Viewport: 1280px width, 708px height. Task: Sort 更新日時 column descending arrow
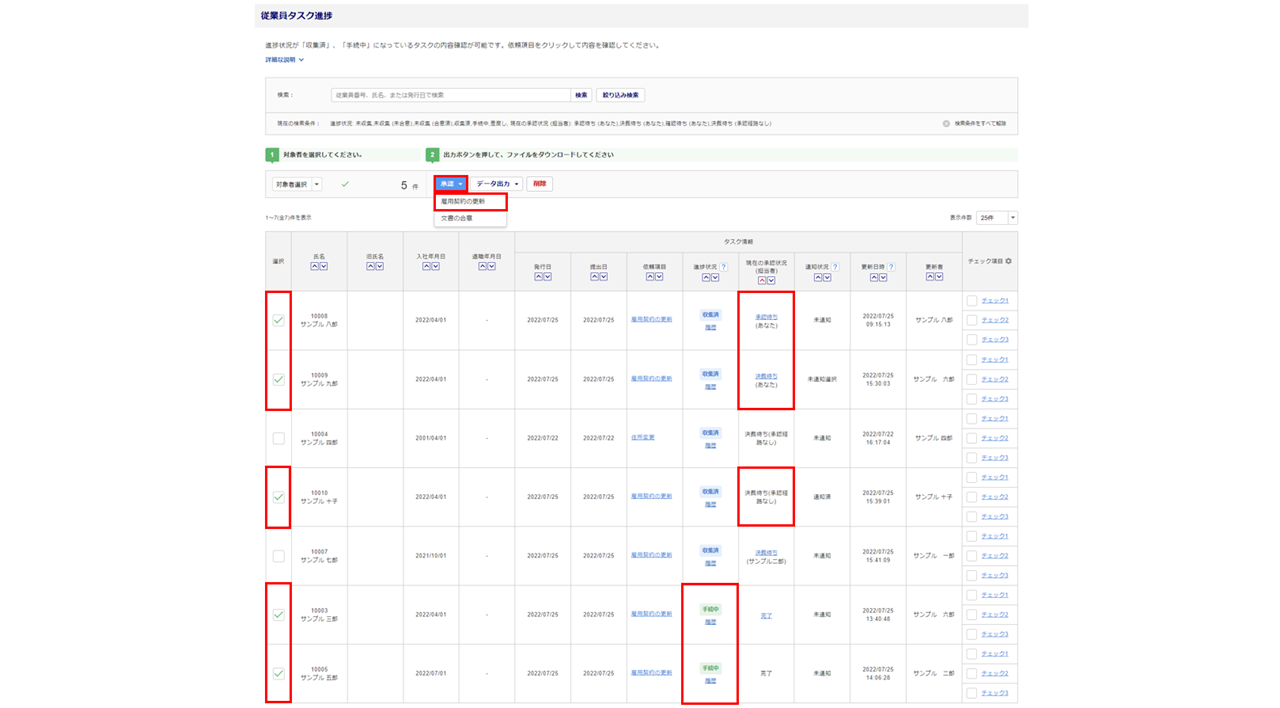pyautogui.click(x=882, y=278)
